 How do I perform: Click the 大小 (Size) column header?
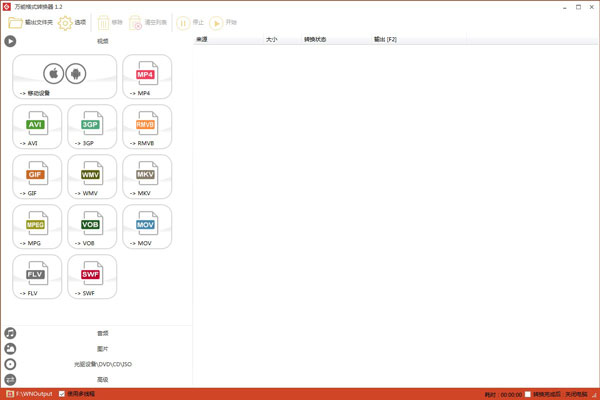(272, 40)
